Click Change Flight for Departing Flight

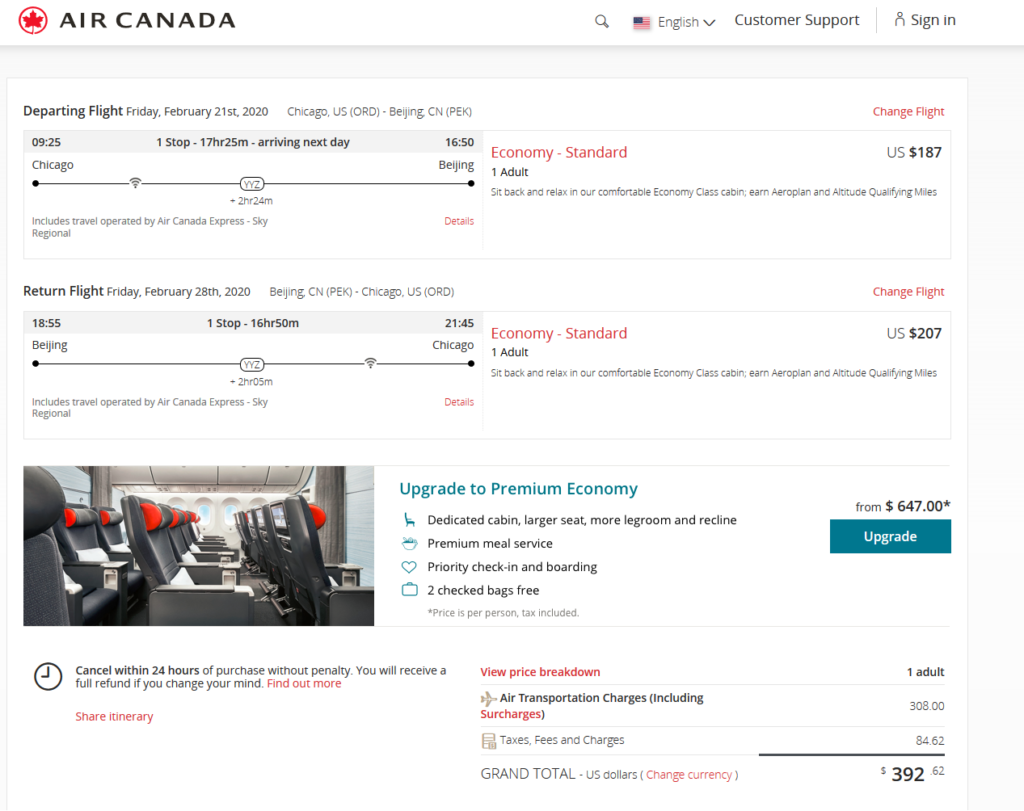(908, 112)
